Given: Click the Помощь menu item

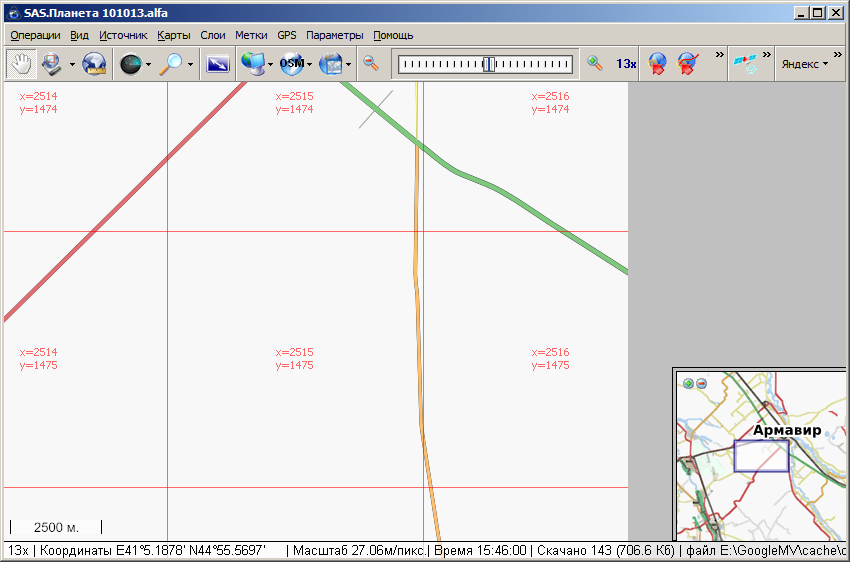Looking at the screenshot, I should pos(393,35).
